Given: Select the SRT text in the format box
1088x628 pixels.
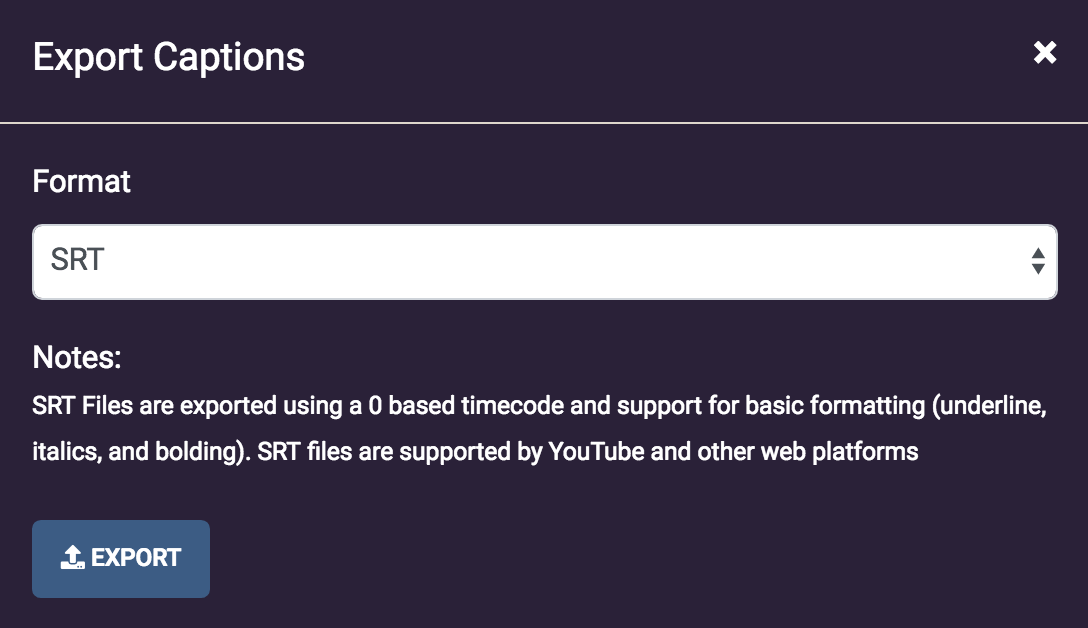Looking at the screenshot, I should tap(78, 261).
